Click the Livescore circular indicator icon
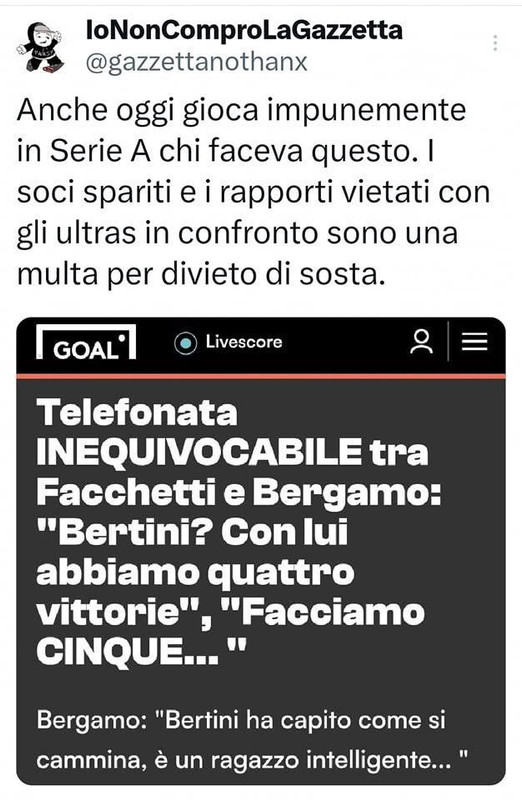The image size is (522, 800). (x=185, y=343)
